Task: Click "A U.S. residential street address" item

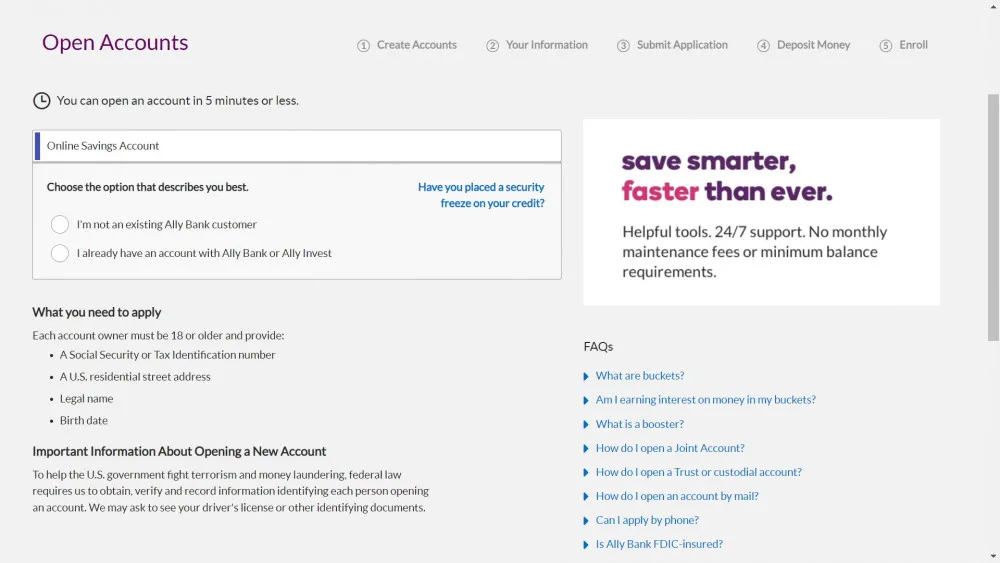Action: [x=135, y=377]
